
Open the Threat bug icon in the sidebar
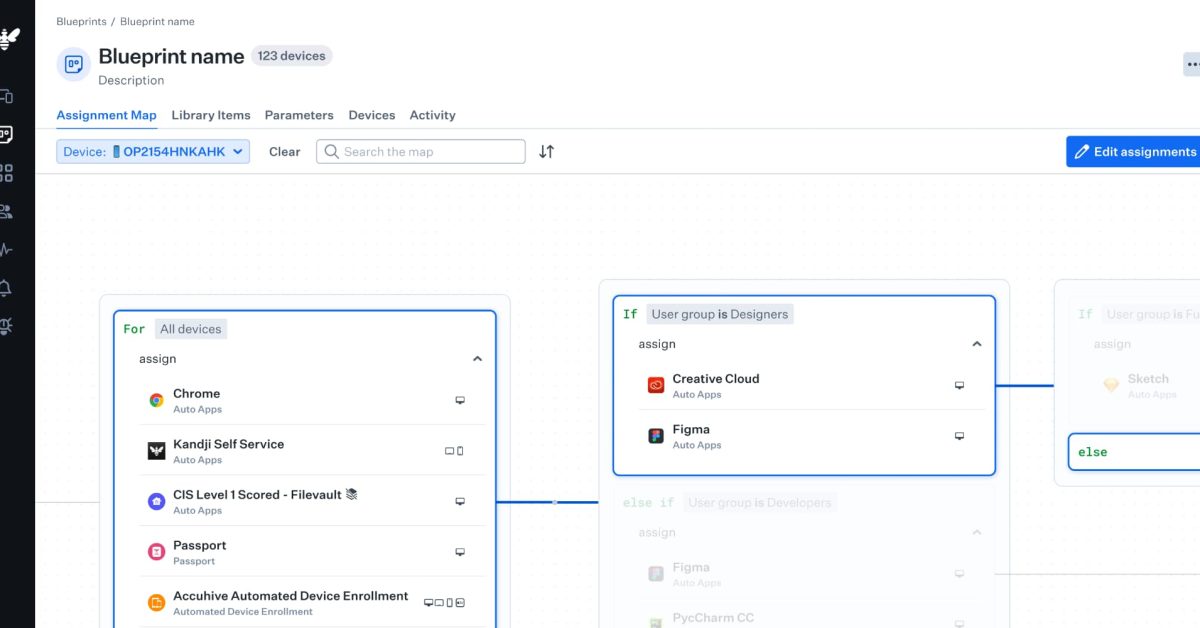[x=5, y=326]
